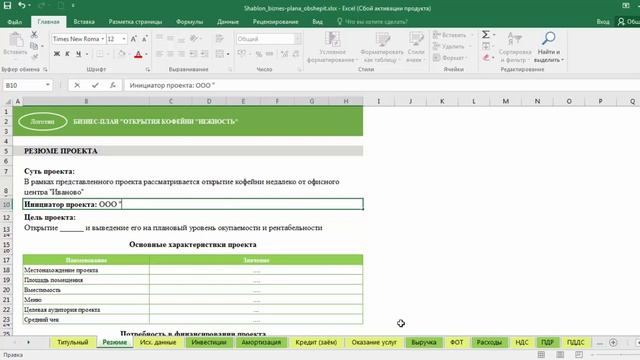Open the ФОТ sheet tab

(456, 342)
